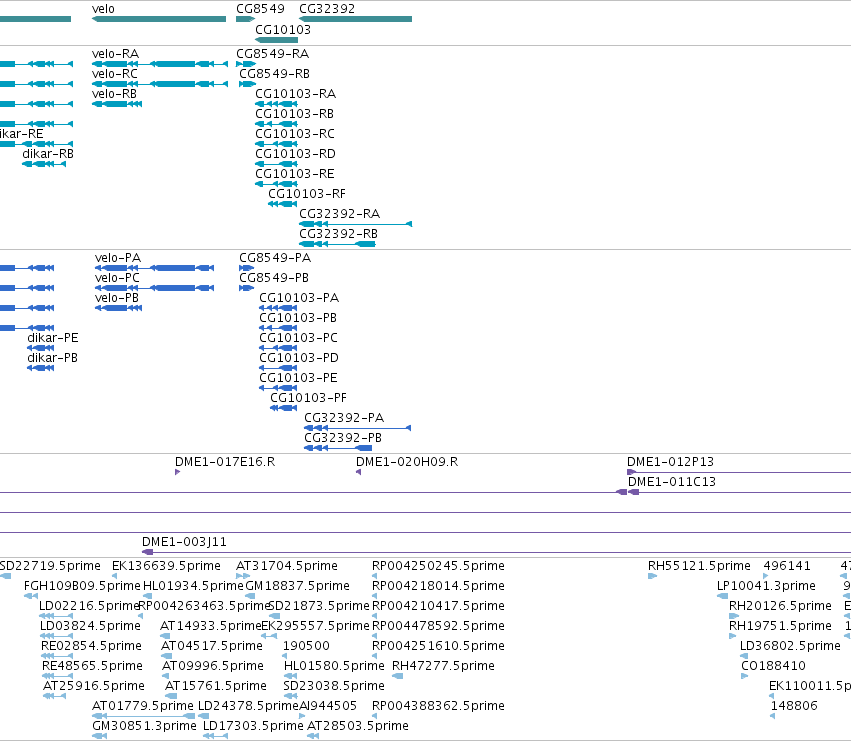Click EST SD21873.5prime
This screenshot has width=851, height=741.
click(275, 616)
